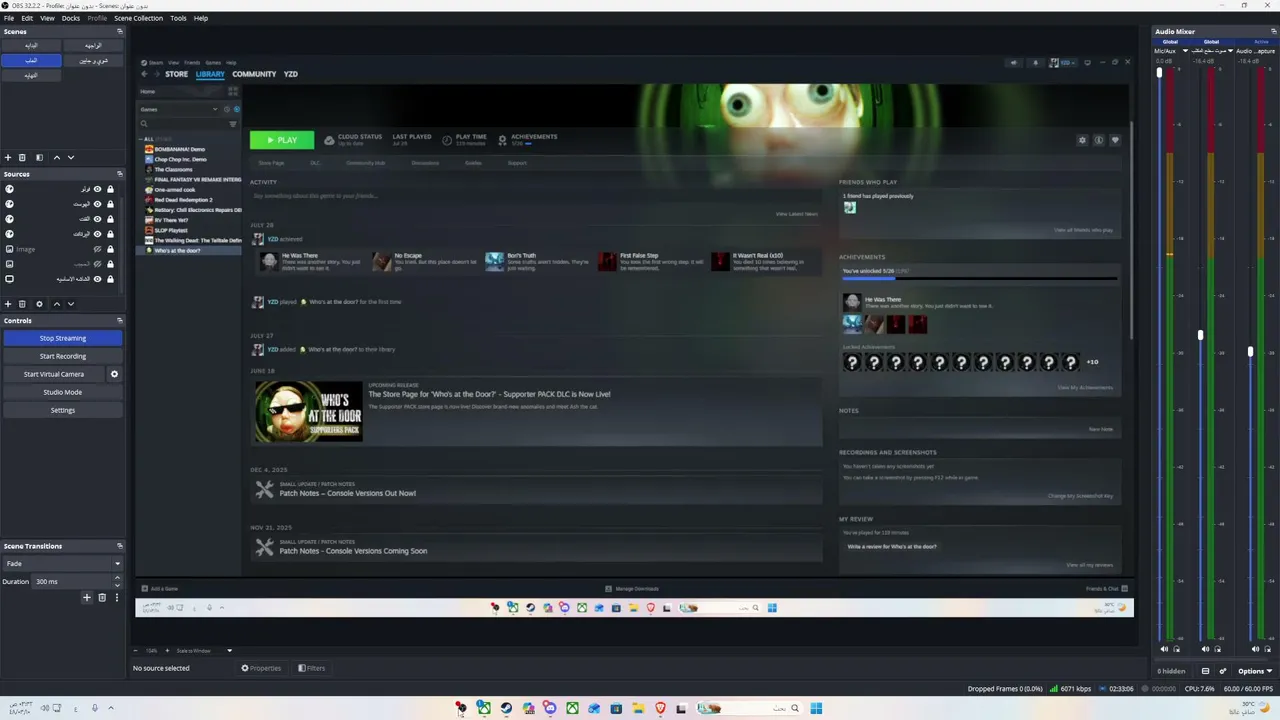
Task: Open the Docks menu
Action: click(70, 18)
